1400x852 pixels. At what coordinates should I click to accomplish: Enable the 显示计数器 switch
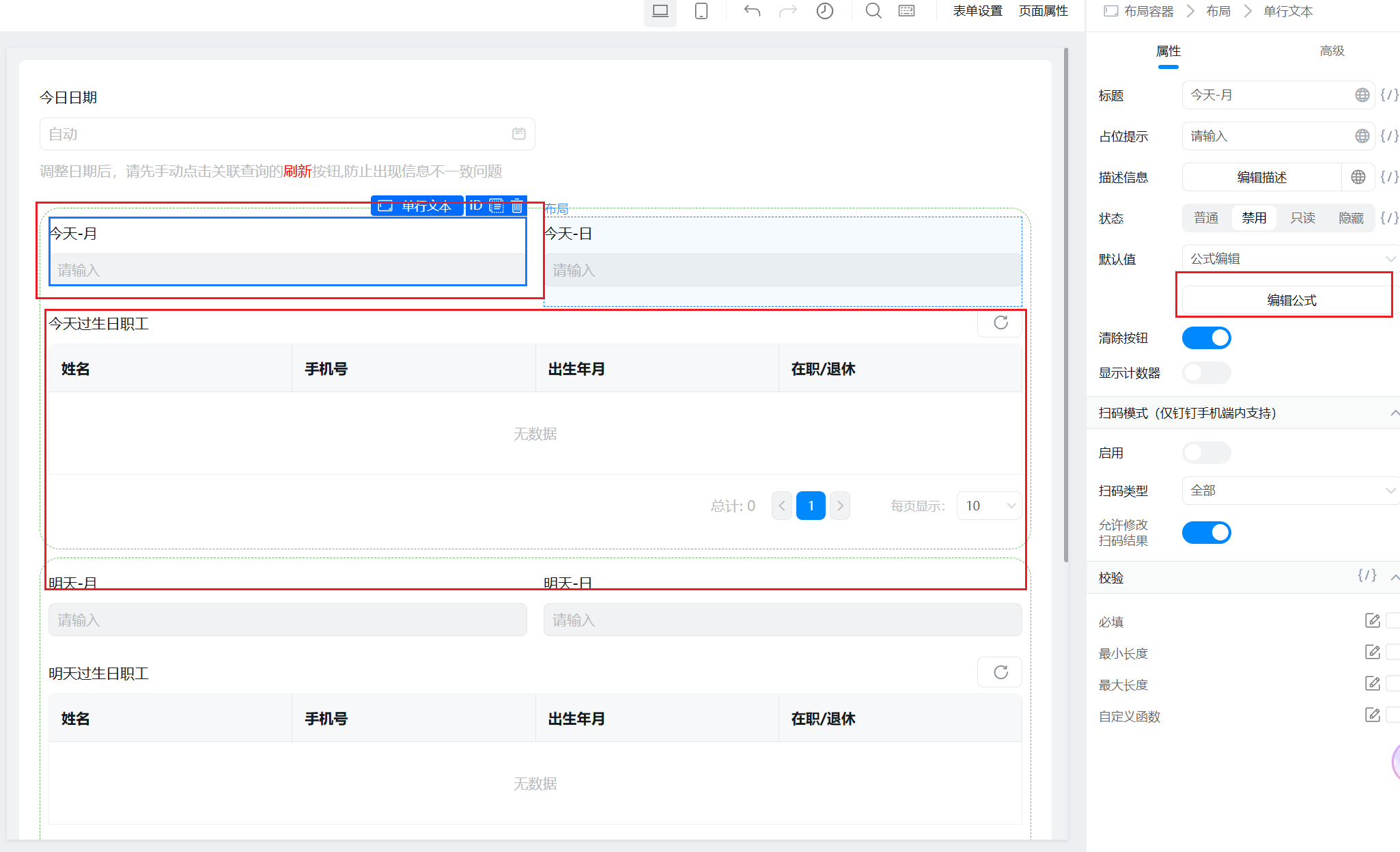1206,373
